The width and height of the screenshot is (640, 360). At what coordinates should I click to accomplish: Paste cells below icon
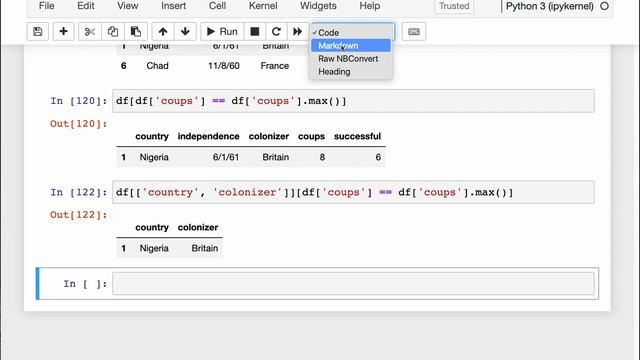(136, 31)
